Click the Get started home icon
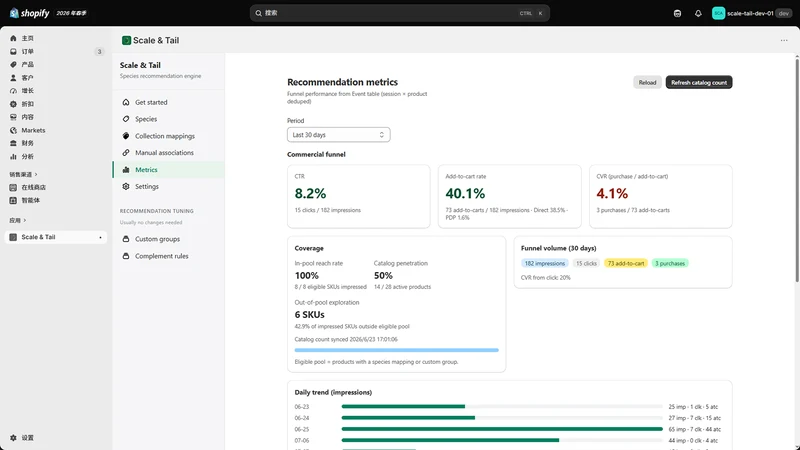The width and height of the screenshot is (800, 450). [x=126, y=102]
